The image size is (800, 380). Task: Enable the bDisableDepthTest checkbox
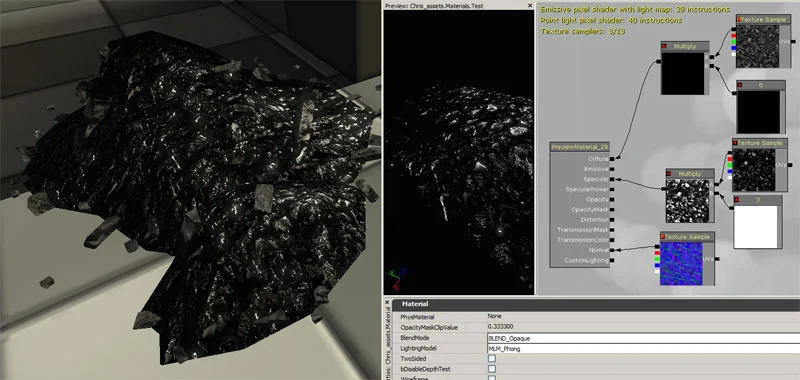tap(492, 369)
